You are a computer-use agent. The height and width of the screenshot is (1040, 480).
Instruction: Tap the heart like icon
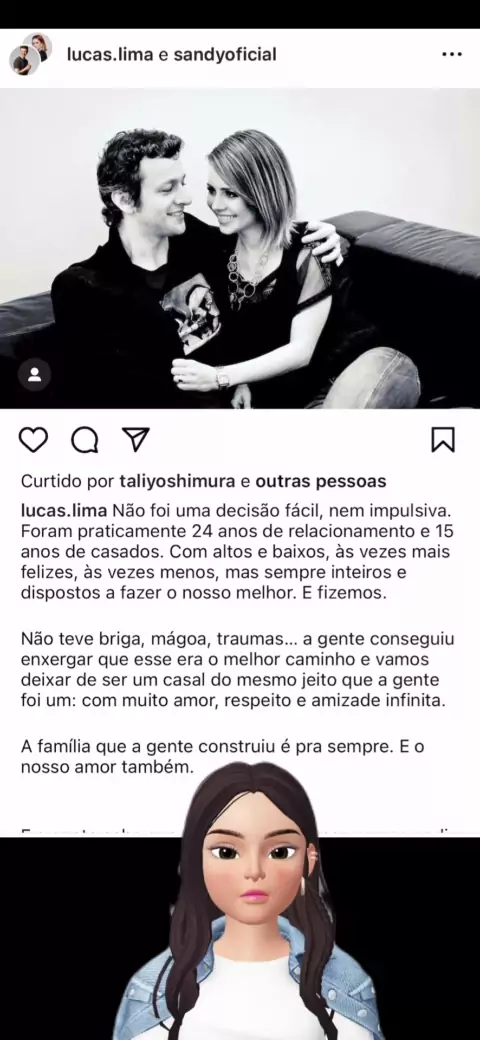pyautogui.click(x=33, y=440)
